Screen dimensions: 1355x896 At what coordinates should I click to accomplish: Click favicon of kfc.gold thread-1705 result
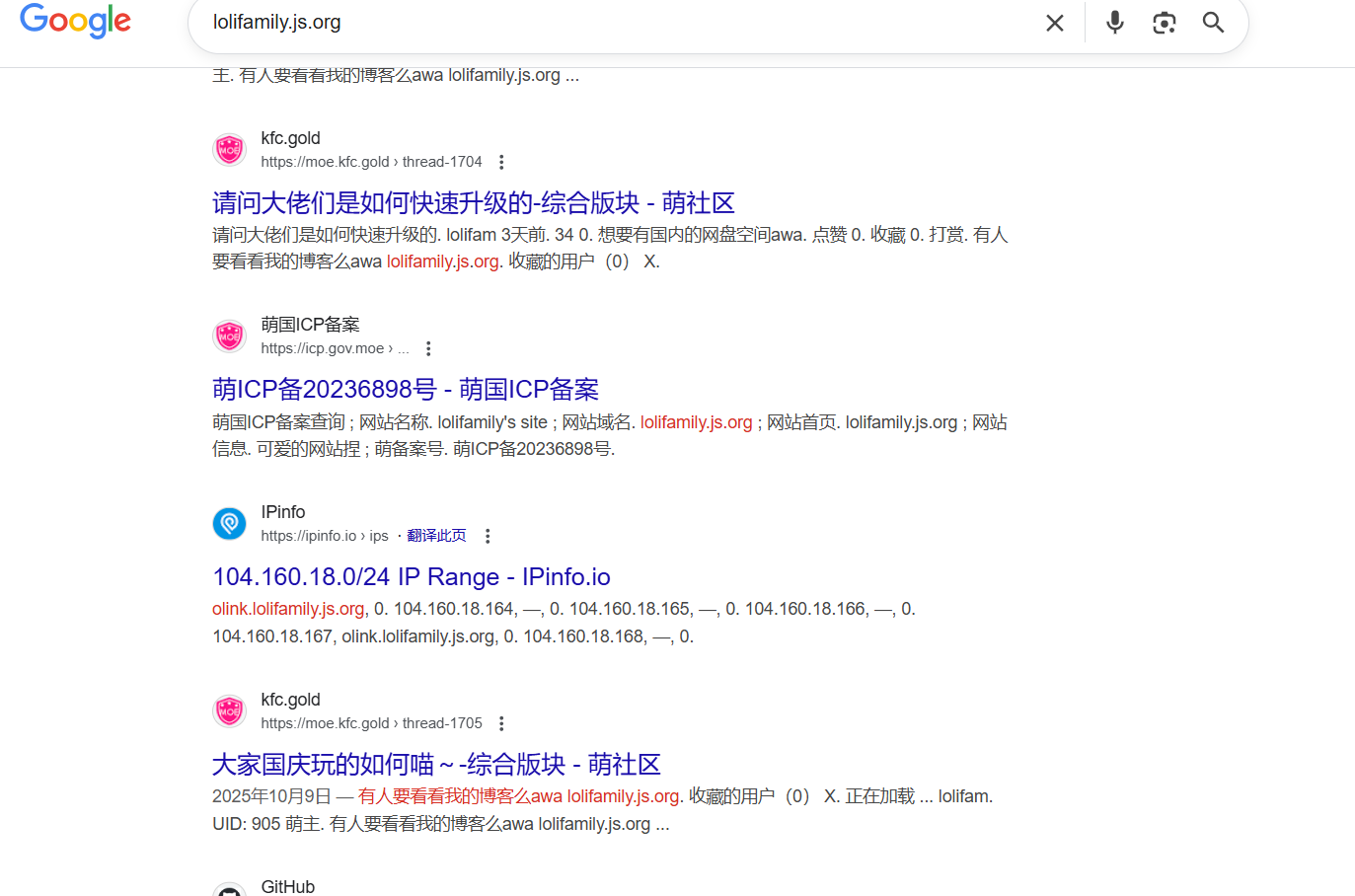click(230, 711)
